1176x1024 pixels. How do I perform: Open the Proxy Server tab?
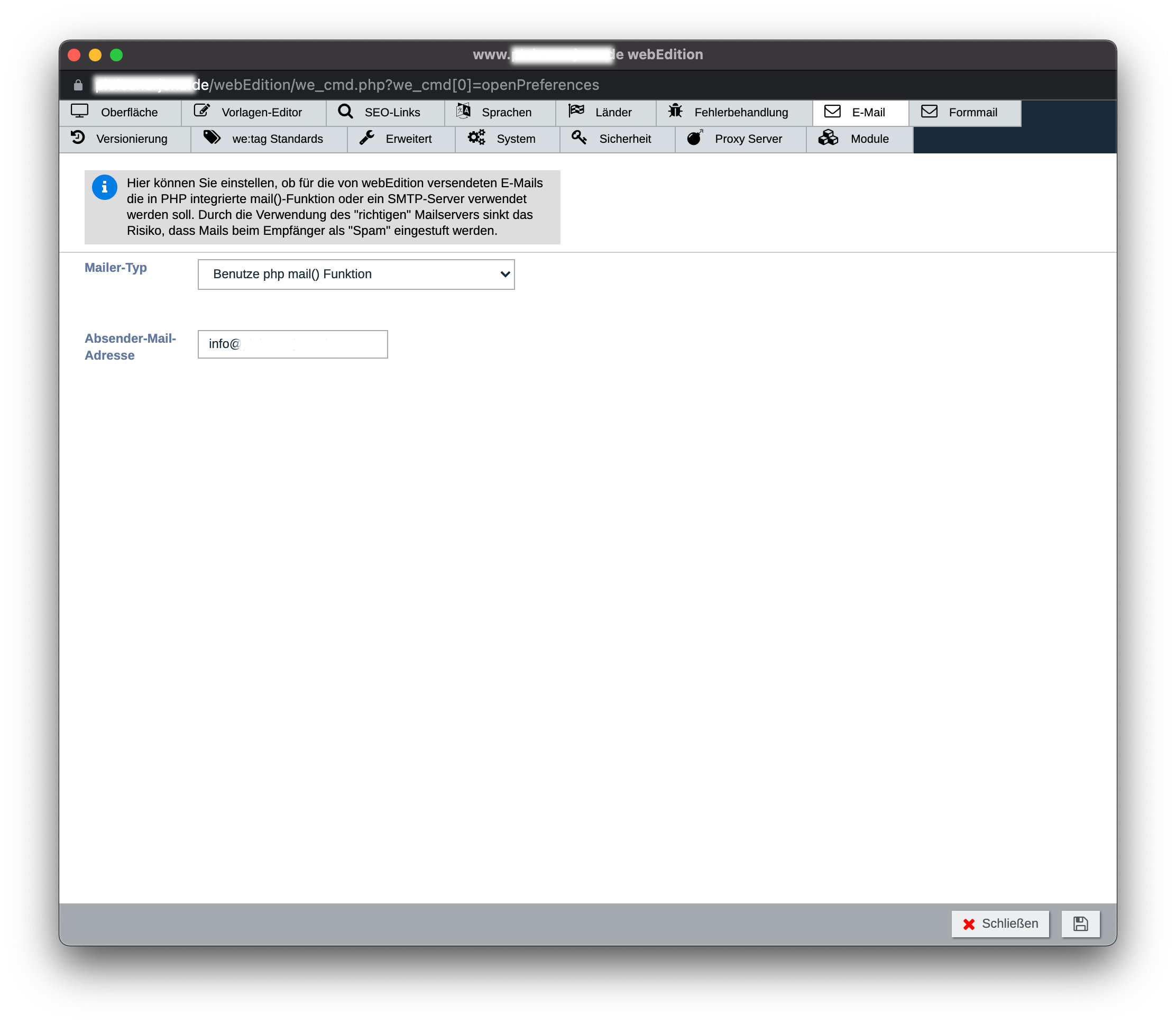[741, 139]
